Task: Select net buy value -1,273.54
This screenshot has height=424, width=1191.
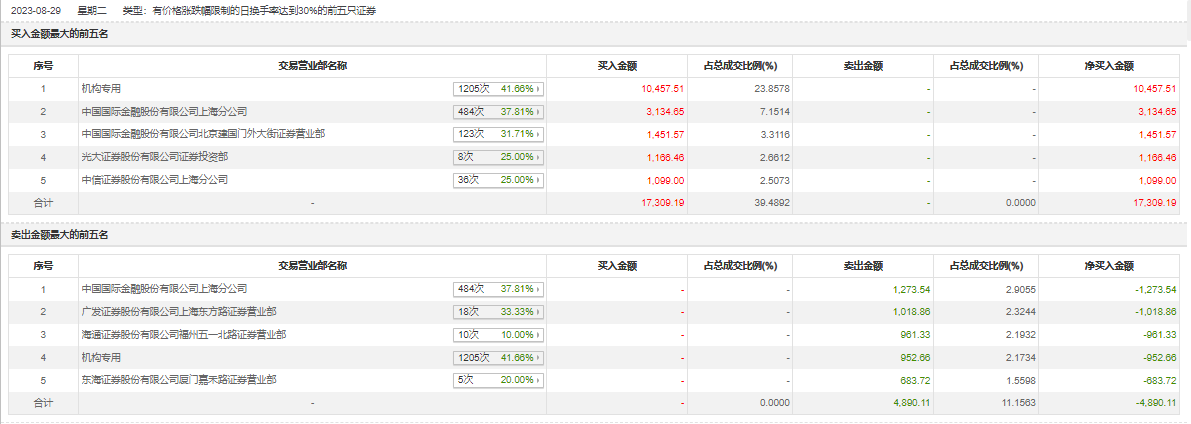Action: click(1155, 290)
